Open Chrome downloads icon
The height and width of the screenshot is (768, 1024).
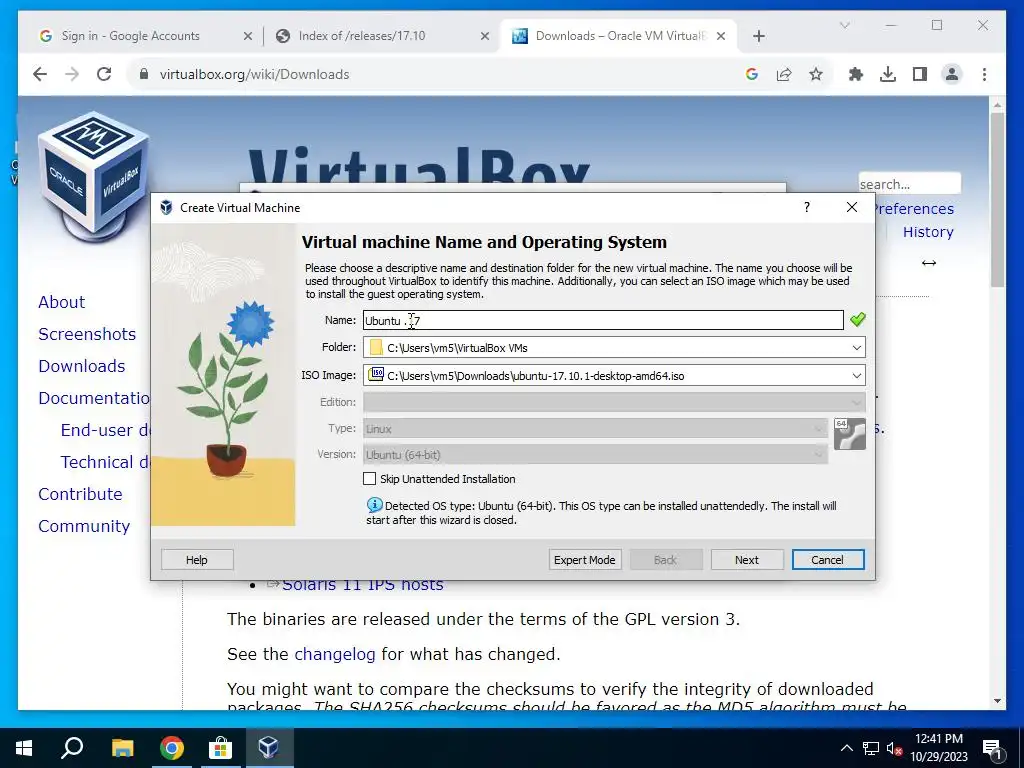coord(888,74)
